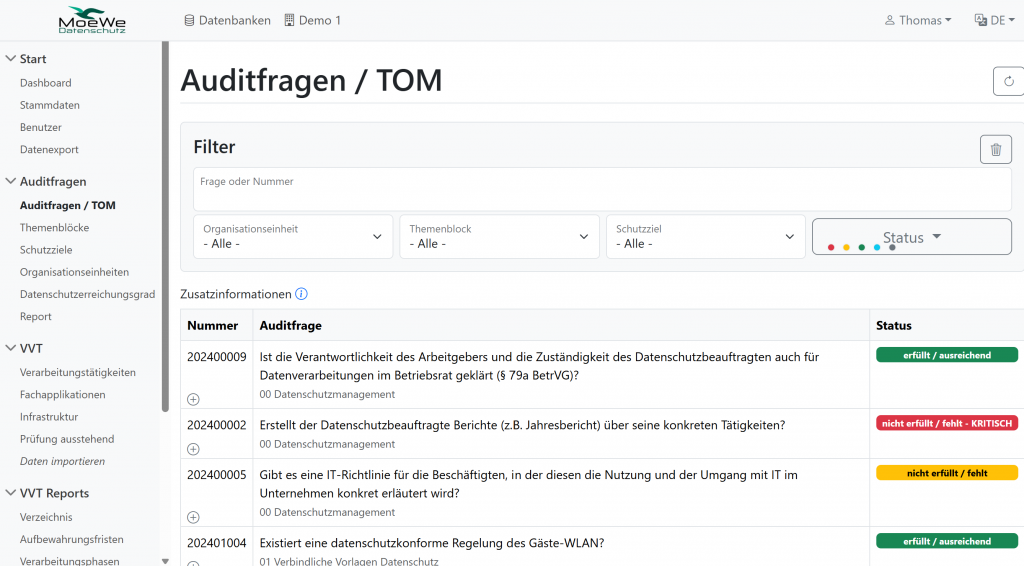Open the Organisationseinheit dropdown
The height and width of the screenshot is (566, 1024).
point(293,237)
